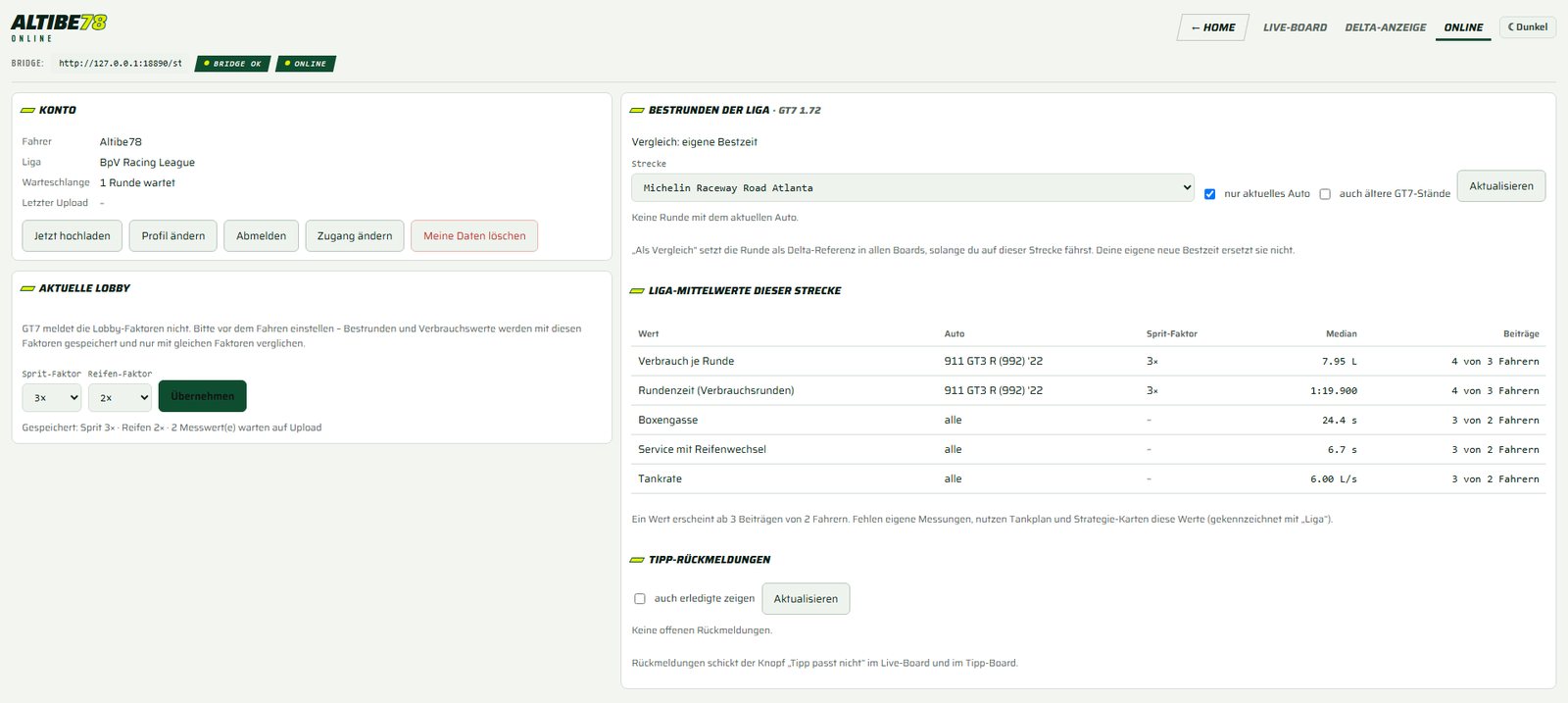The height and width of the screenshot is (703, 1568).
Task: Click the Zugang ändern button
Action: click(x=355, y=235)
